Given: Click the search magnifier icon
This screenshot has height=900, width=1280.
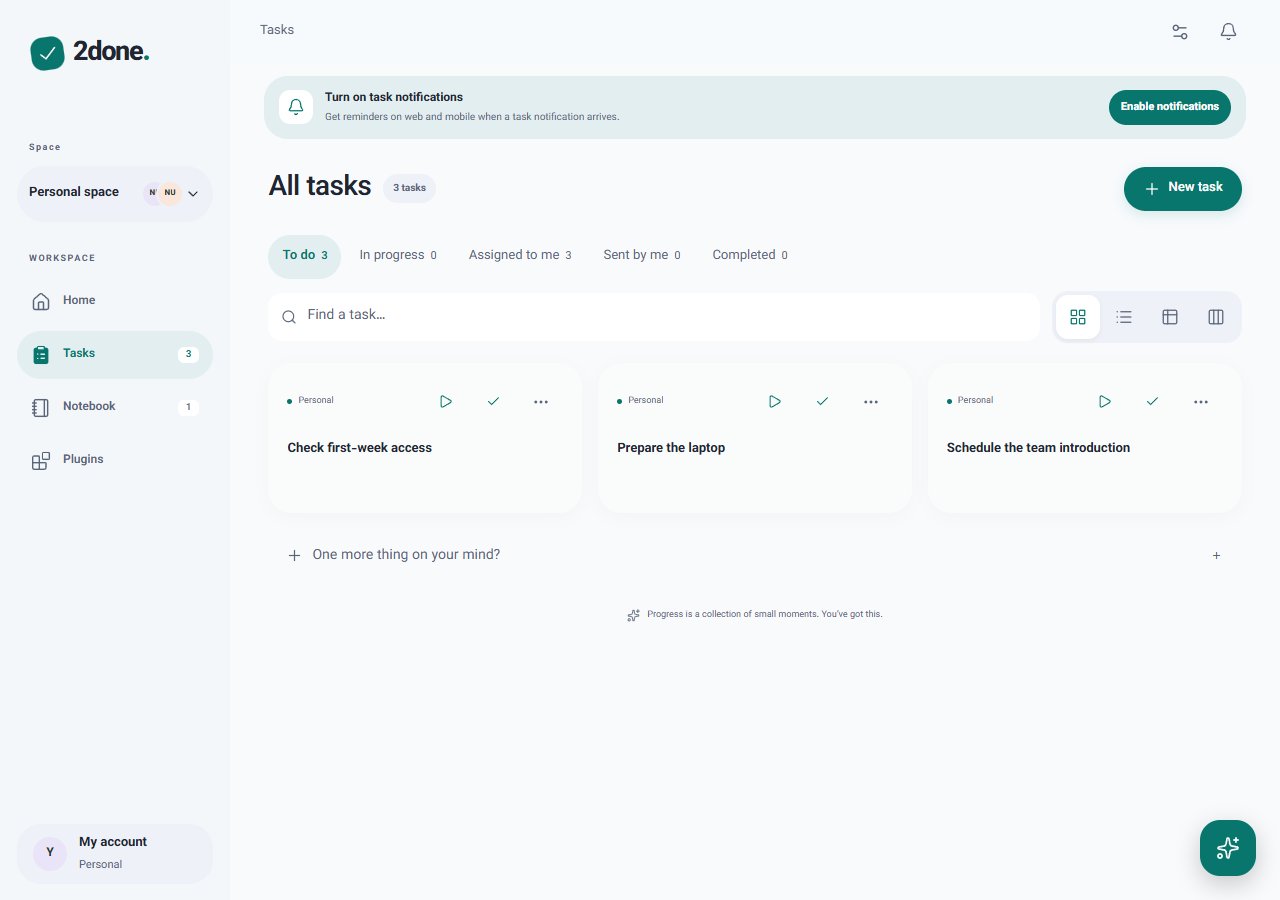Looking at the screenshot, I should tap(289, 317).
